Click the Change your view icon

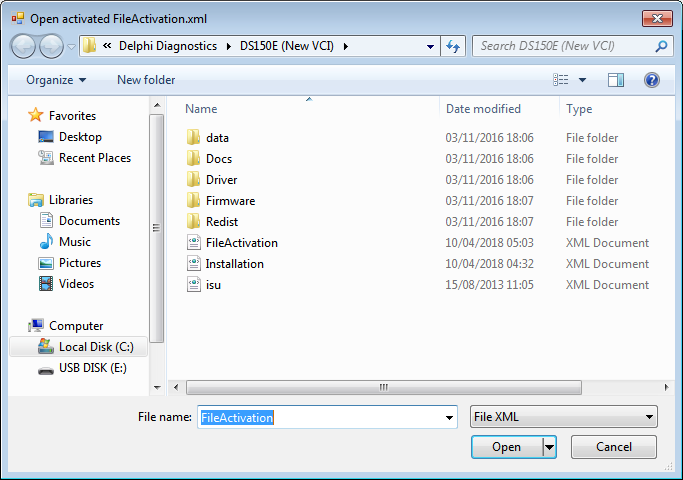pyautogui.click(x=561, y=80)
